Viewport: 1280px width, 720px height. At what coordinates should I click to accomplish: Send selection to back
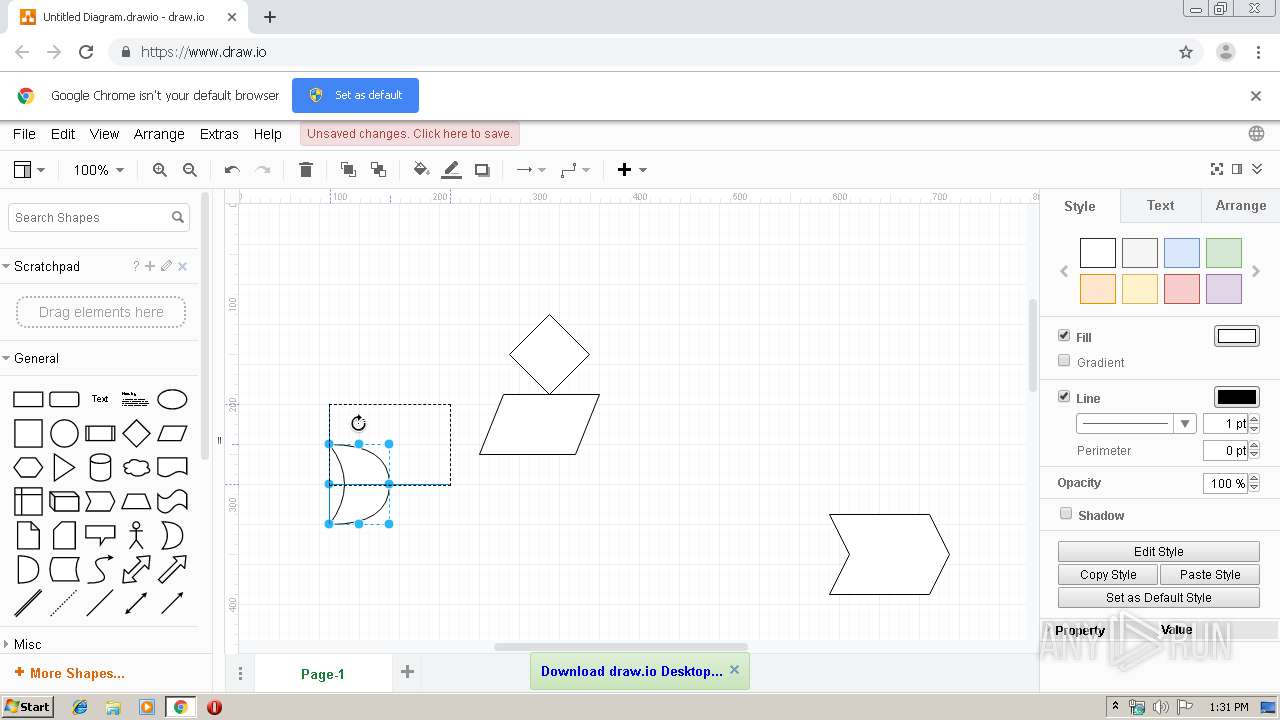coord(378,170)
